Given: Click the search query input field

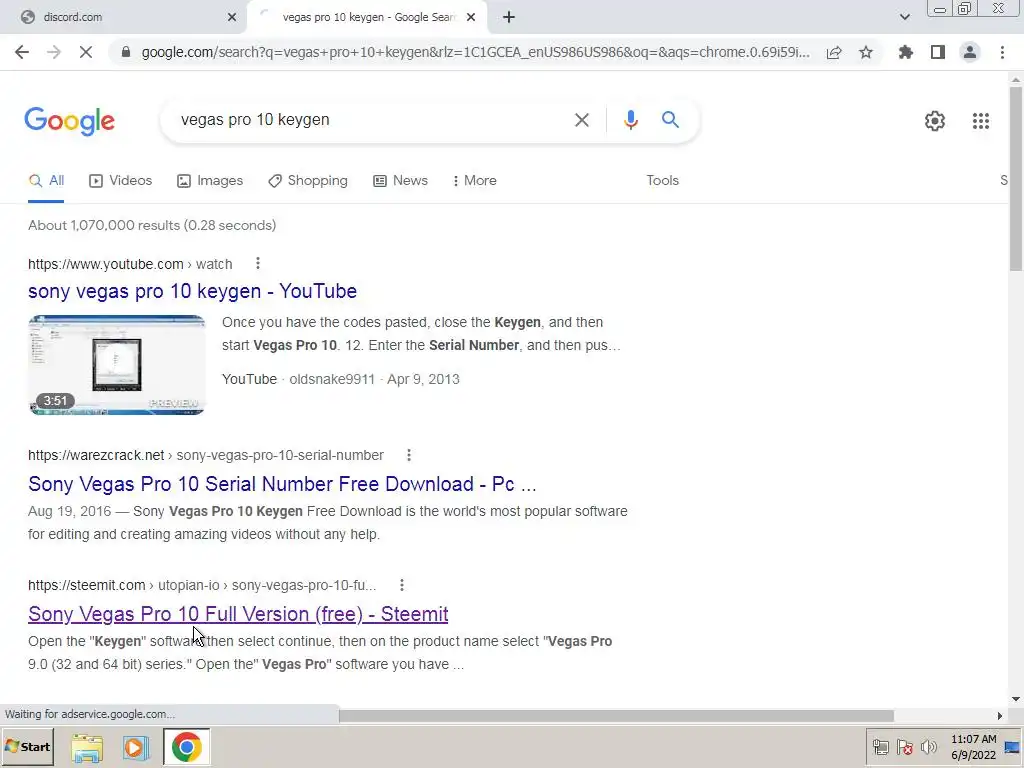Looking at the screenshot, I should (372, 120).
